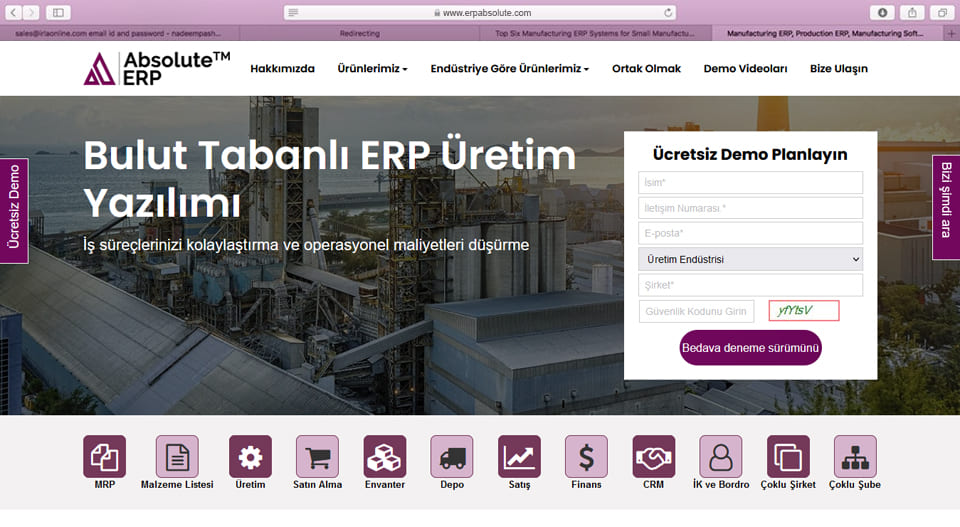Open the Satın Alma cart icon
Screen dimensions: 960x527
tap(317, 457)
